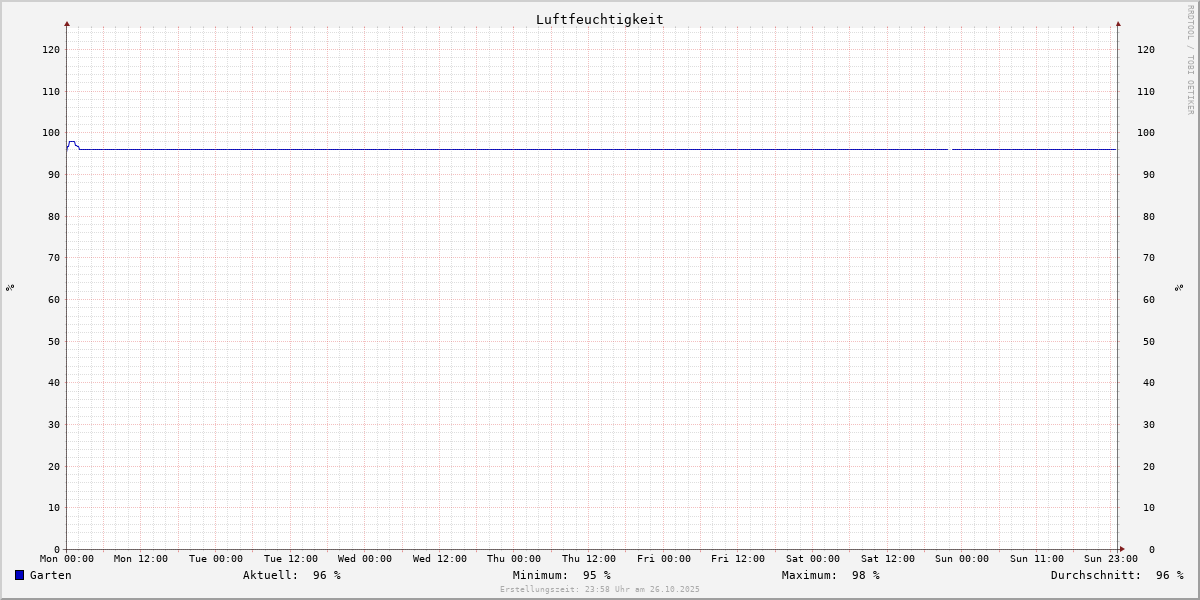The image size is (1200, 600).
Task: Click the red arrow at the x-axis right end
Action: [1121, 549]
